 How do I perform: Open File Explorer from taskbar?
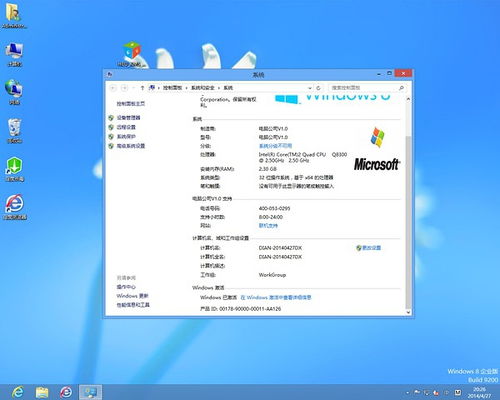pos(42,392)
